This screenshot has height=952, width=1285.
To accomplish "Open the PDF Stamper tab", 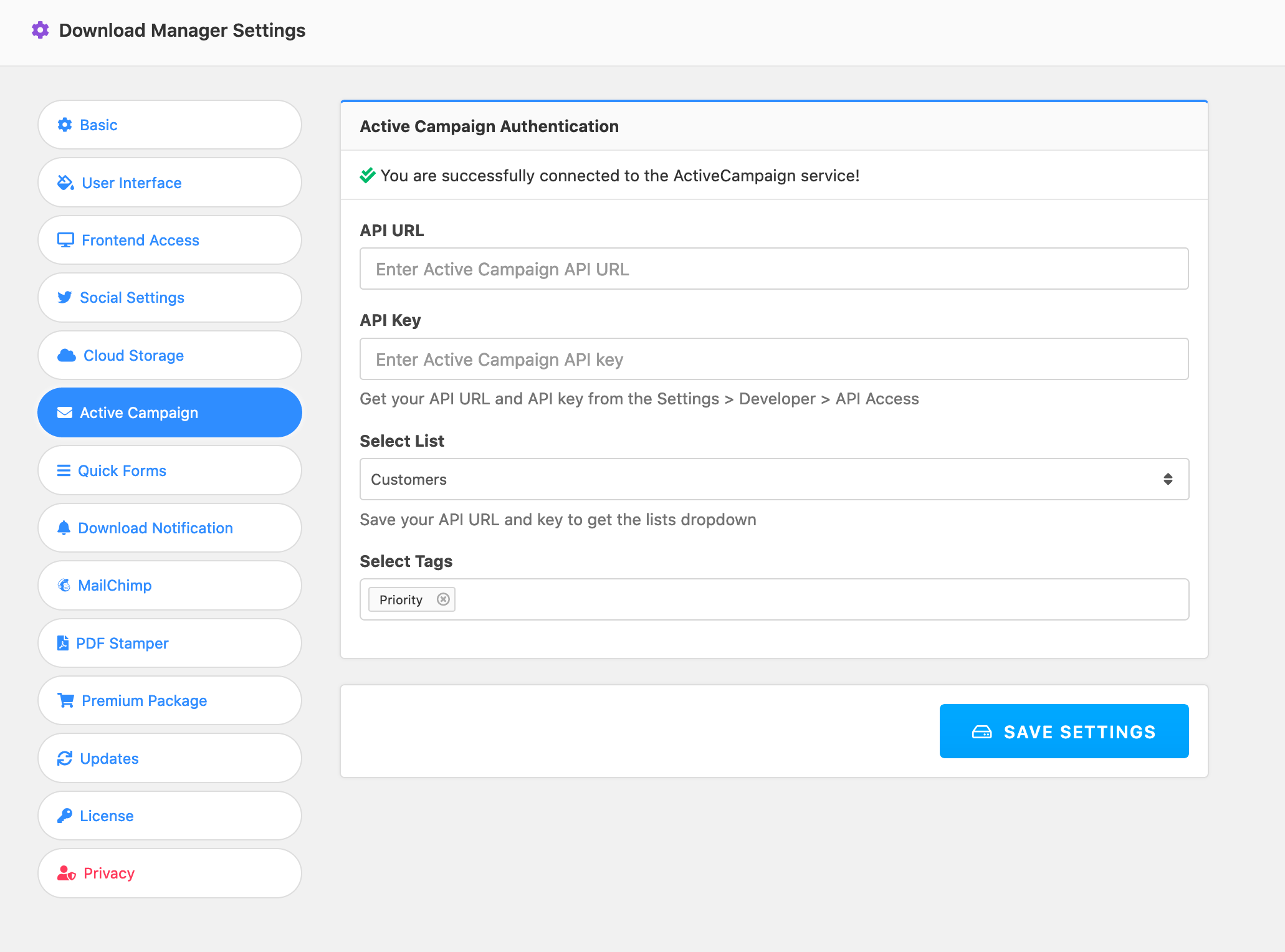I will tap(170, 643).
